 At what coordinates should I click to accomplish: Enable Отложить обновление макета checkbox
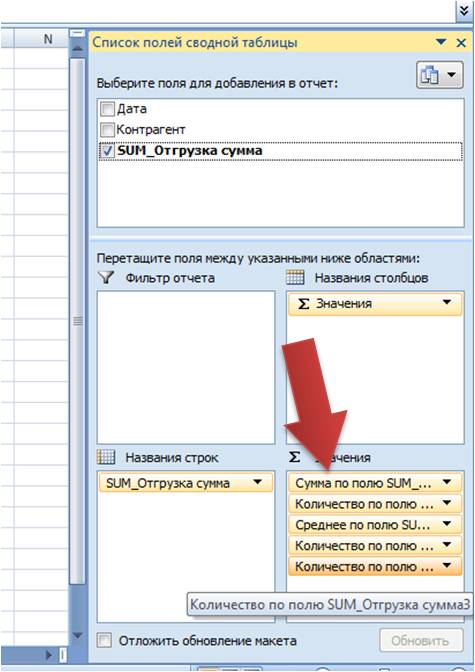coord(104,641)
